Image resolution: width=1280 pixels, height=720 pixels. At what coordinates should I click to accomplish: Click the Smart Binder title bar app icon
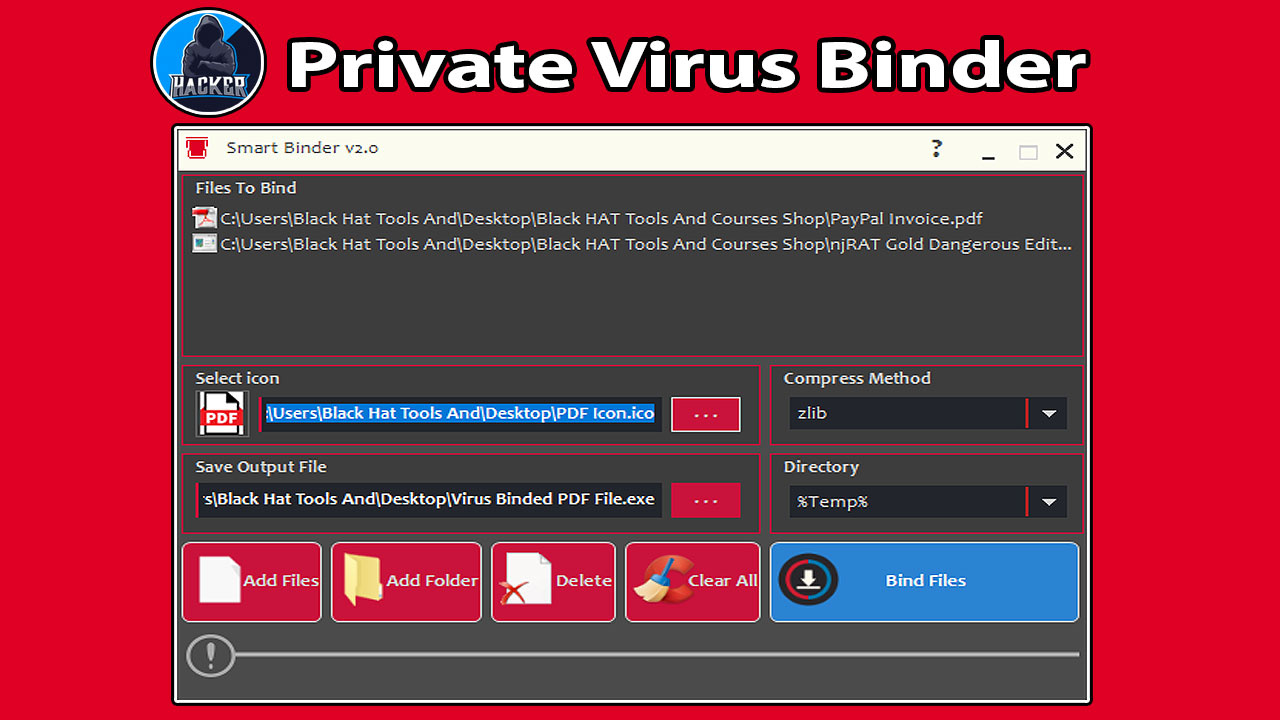197,149
